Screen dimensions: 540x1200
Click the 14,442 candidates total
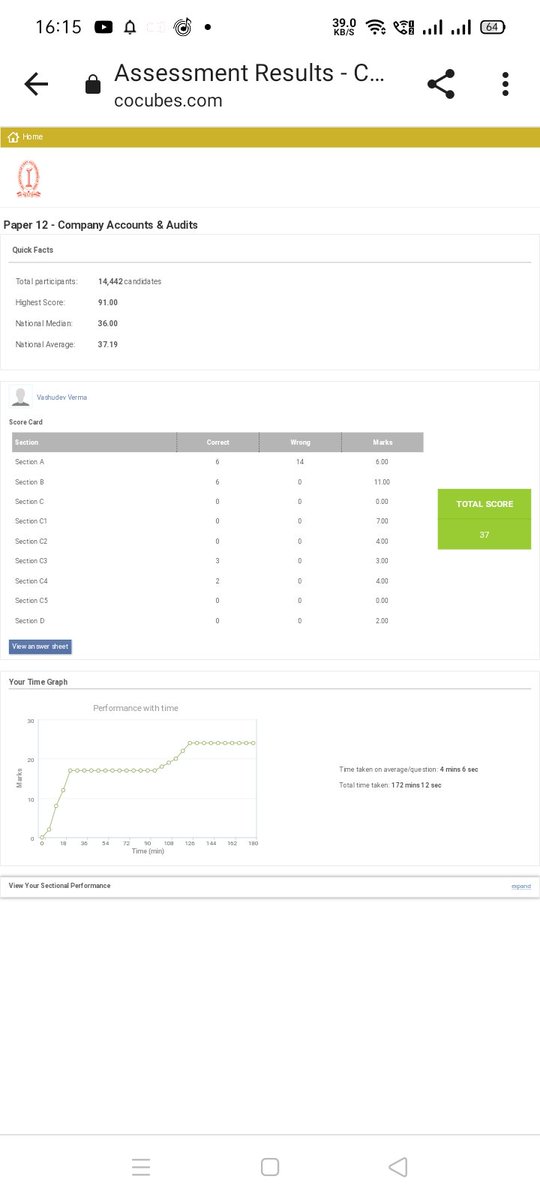pyautogui.click(x=130, y=281)
